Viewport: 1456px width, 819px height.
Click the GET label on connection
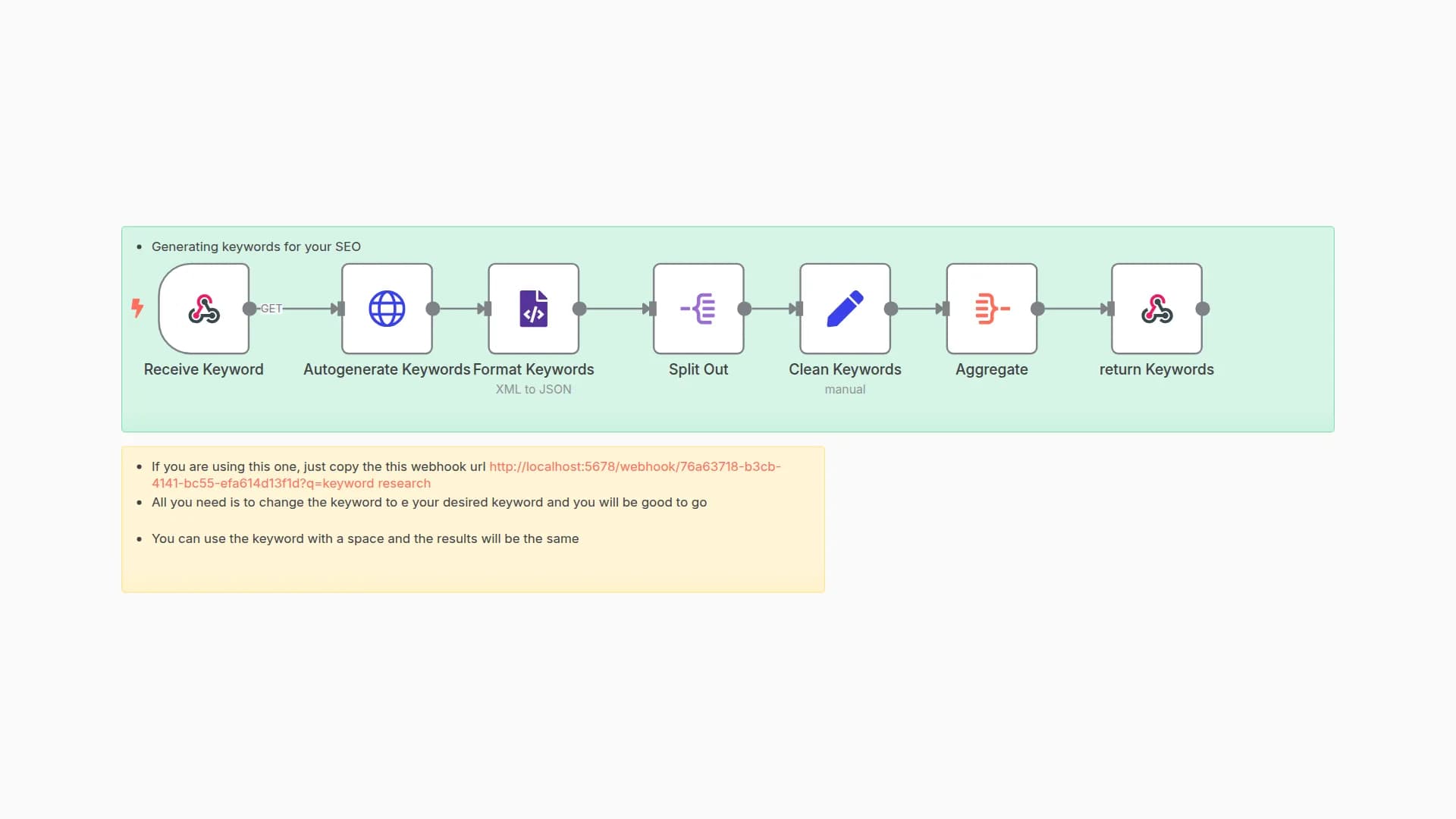click(x=271, y=309)
